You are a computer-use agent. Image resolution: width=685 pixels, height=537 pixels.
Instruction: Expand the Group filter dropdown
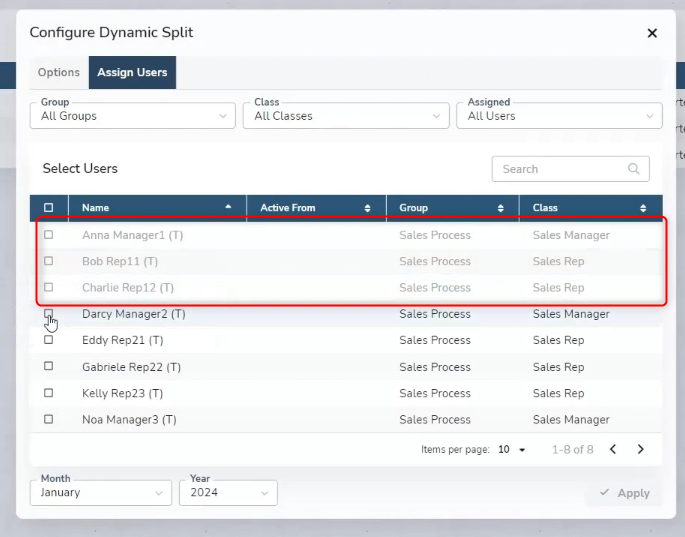[133, 116]
